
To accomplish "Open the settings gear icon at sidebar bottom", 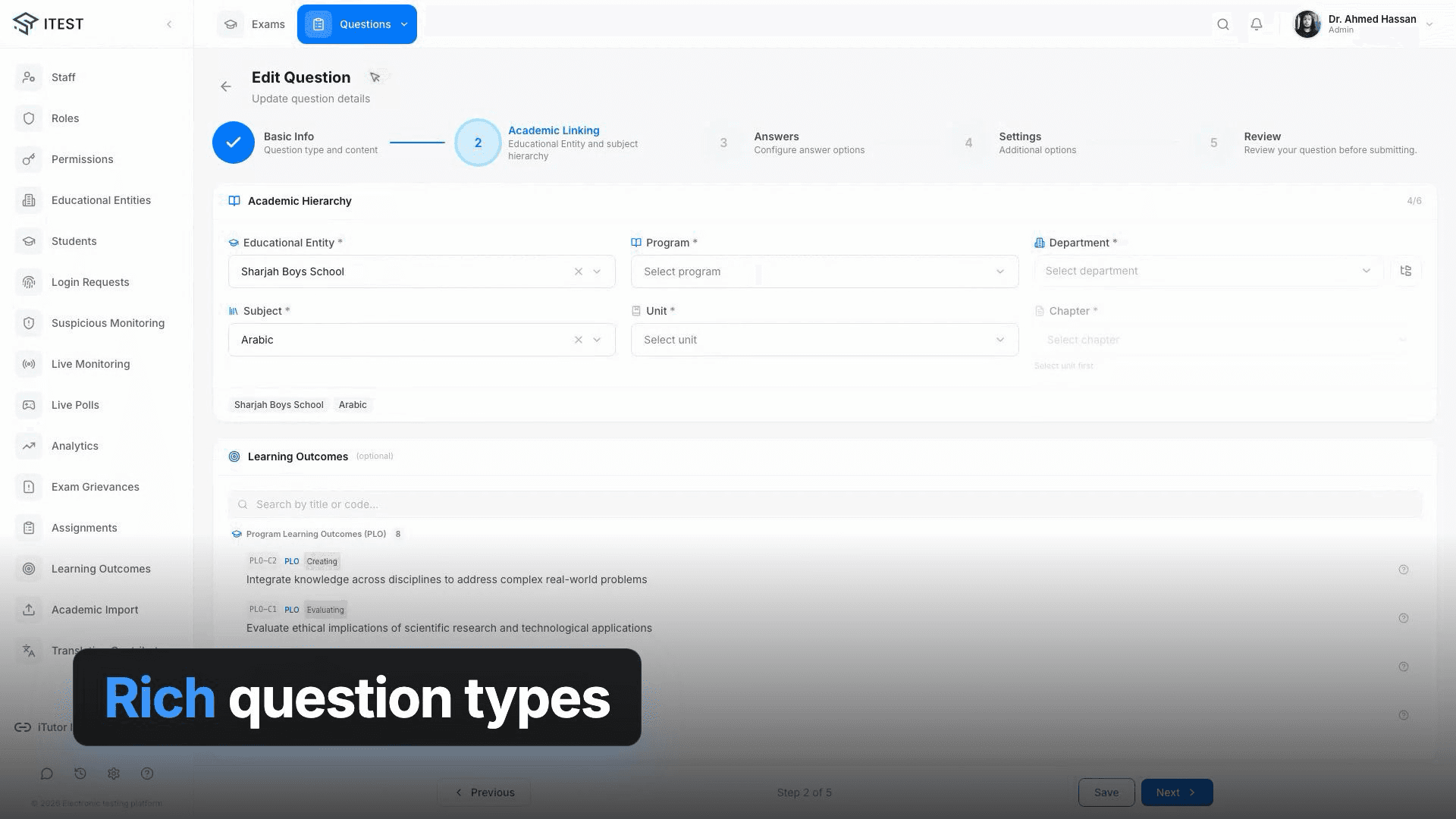I will click(x=114, y=773).
